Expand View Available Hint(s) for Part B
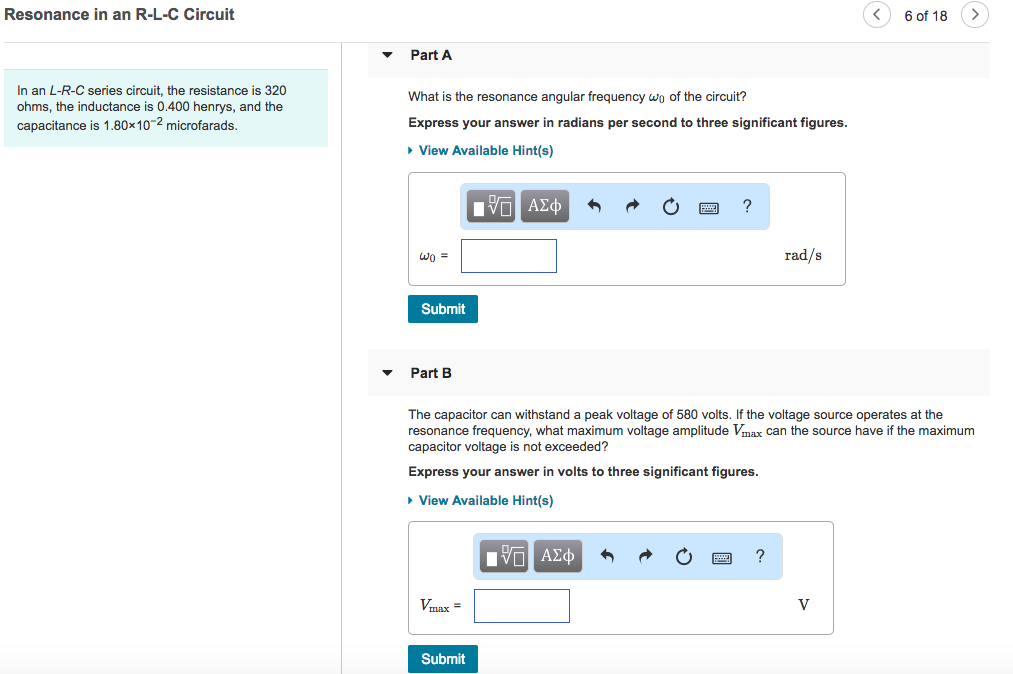This screenshot has height=674, width=1013. [x=485, y=500]
